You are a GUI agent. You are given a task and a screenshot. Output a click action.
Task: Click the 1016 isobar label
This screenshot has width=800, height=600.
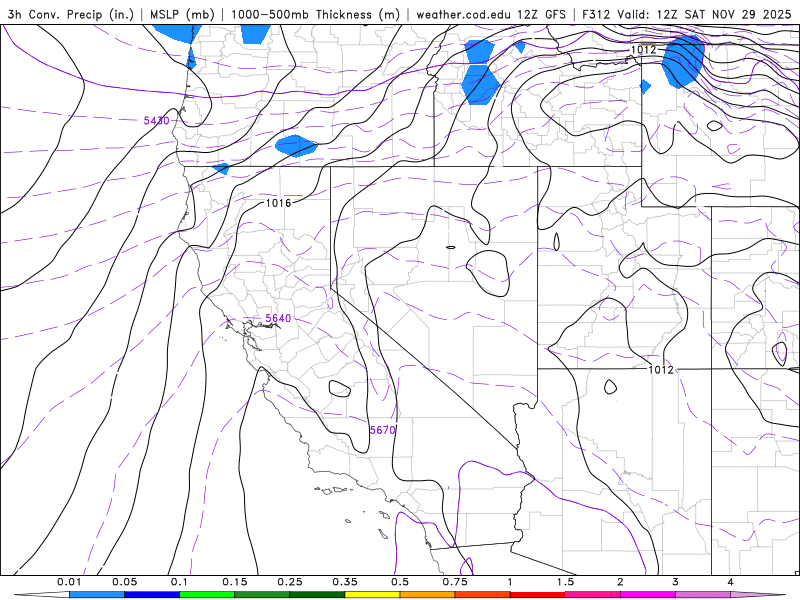point(279,203)
